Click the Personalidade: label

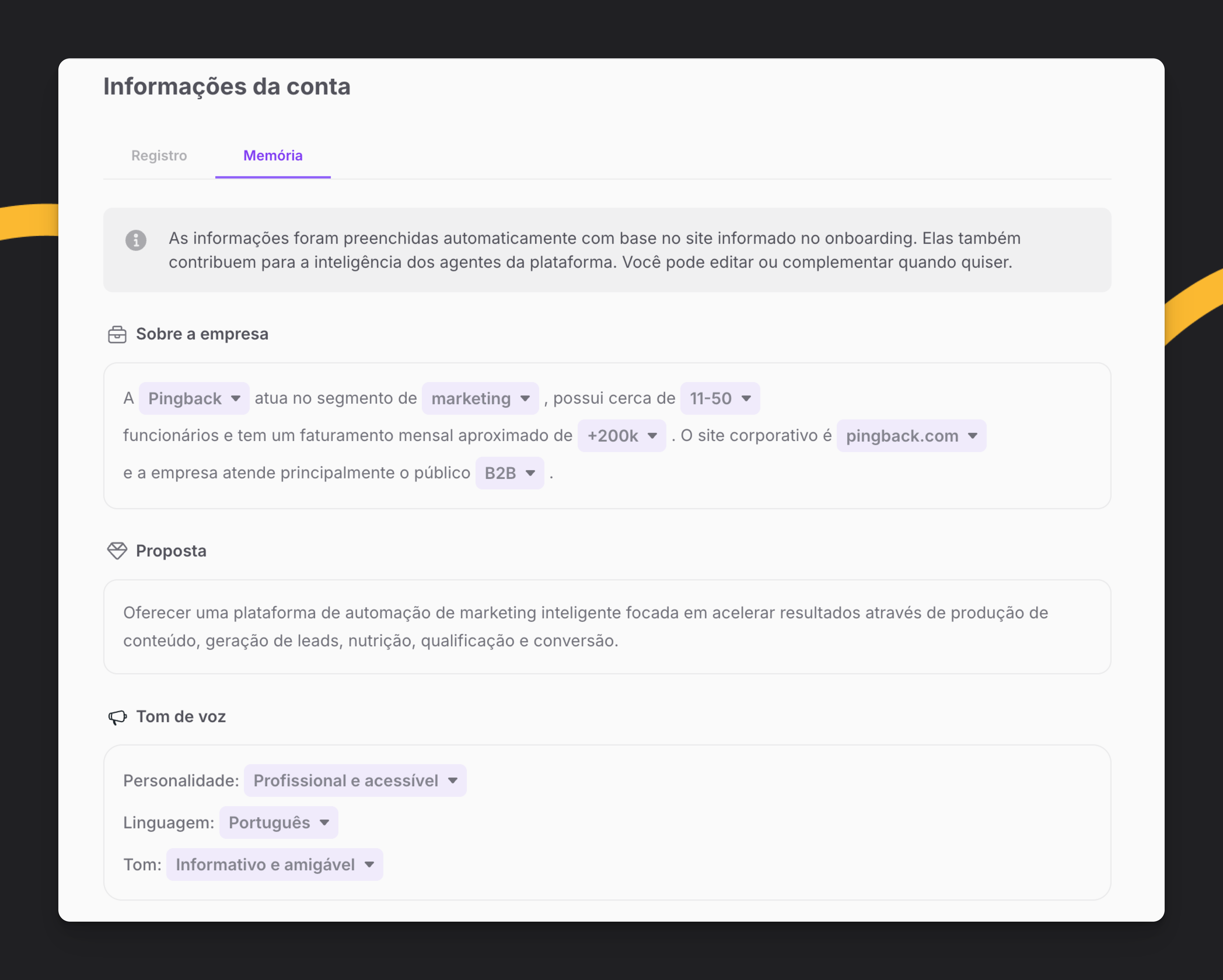tap(181, 780)
